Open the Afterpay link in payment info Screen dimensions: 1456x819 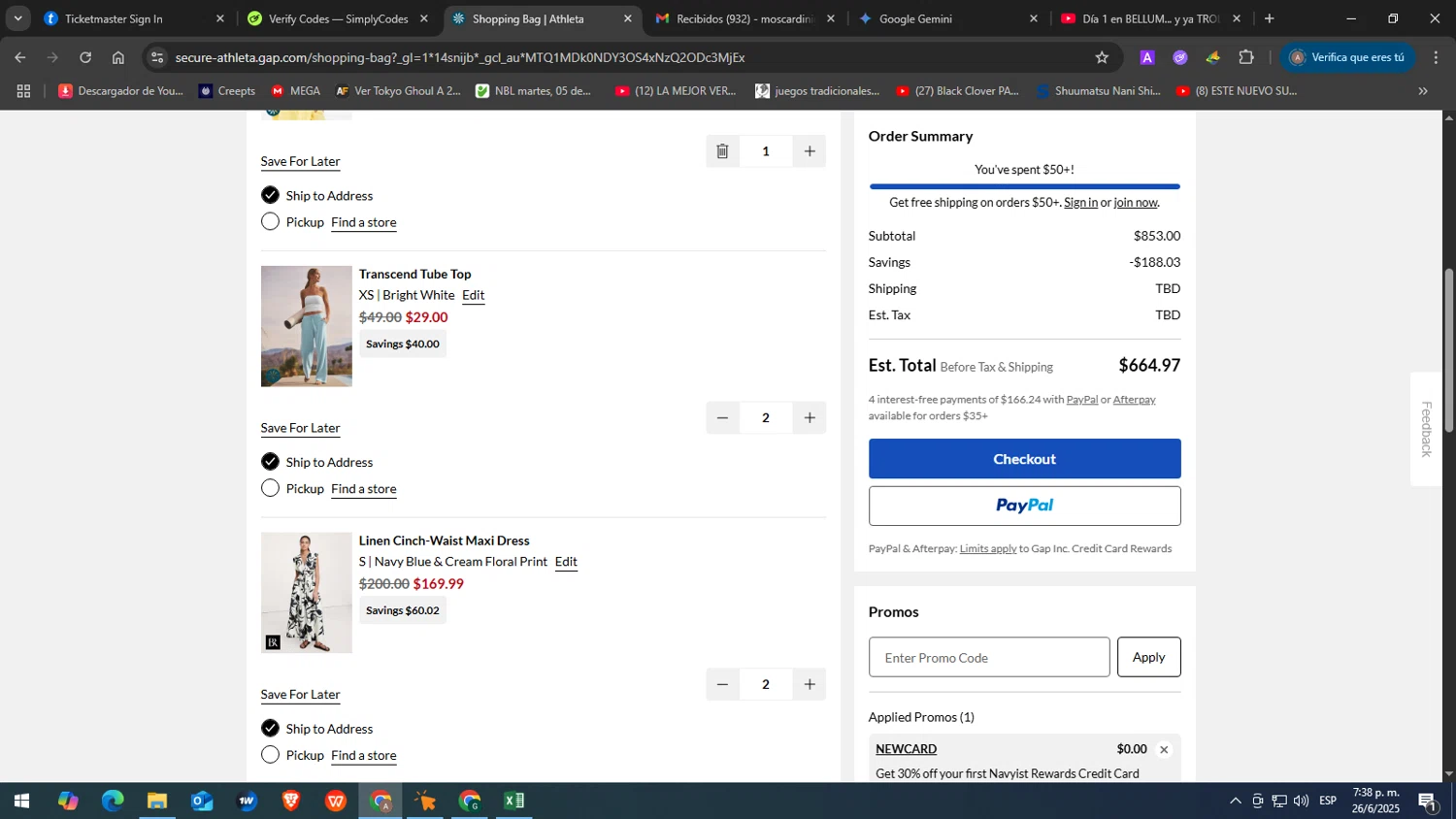pyautogui.click(x=1134, y=399)
